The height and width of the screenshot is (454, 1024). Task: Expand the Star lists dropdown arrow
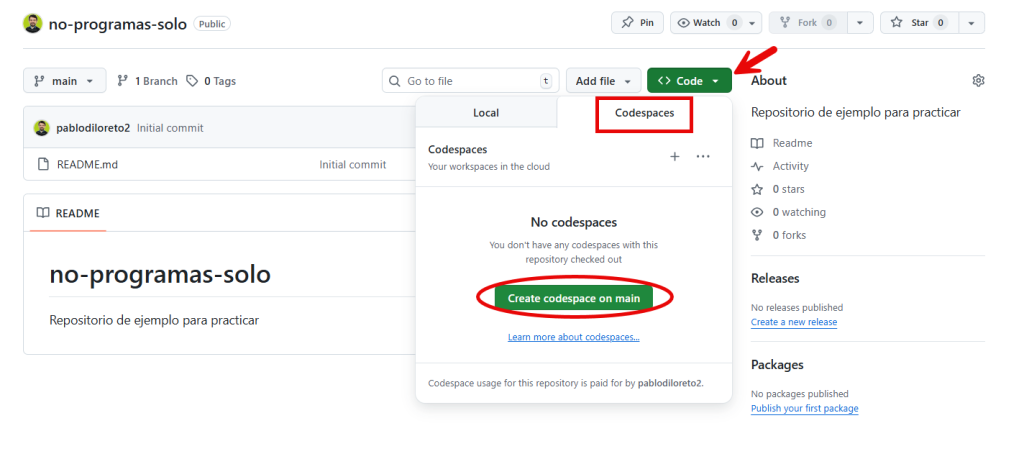pos(970,22)
